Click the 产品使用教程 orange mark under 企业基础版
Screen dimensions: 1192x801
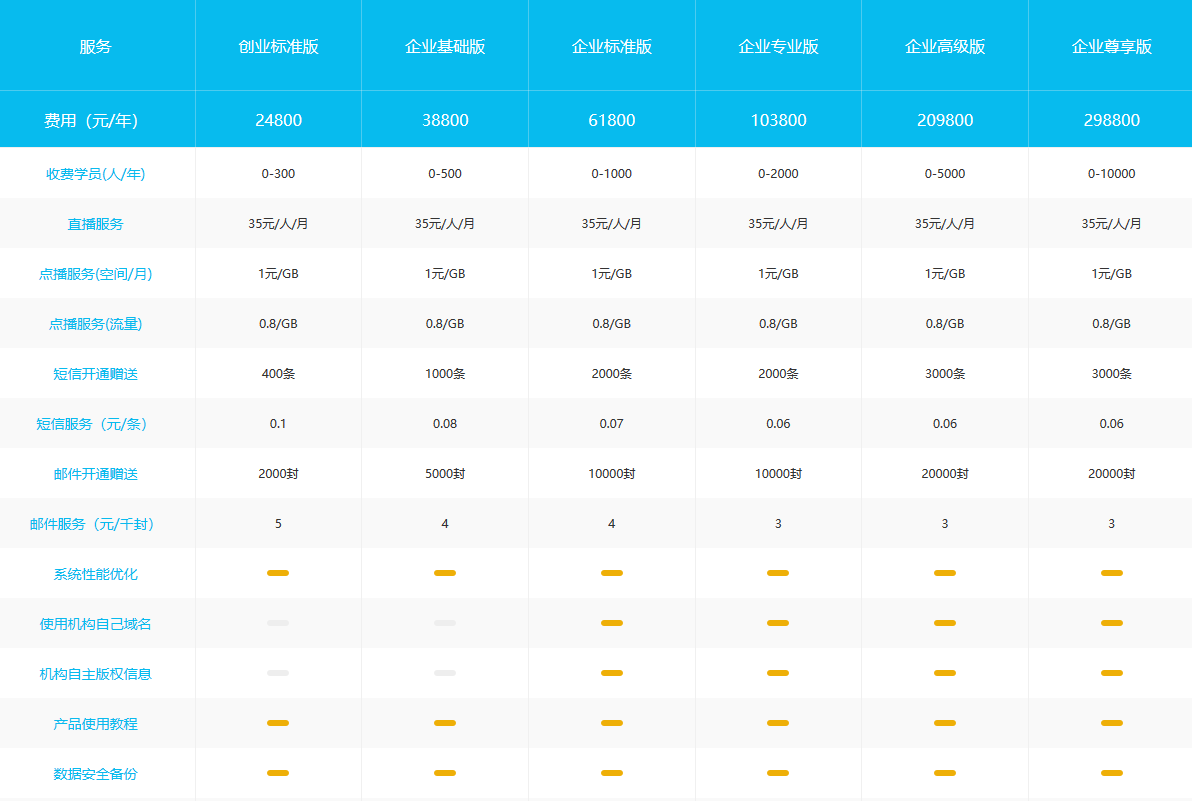click(445, 723)
